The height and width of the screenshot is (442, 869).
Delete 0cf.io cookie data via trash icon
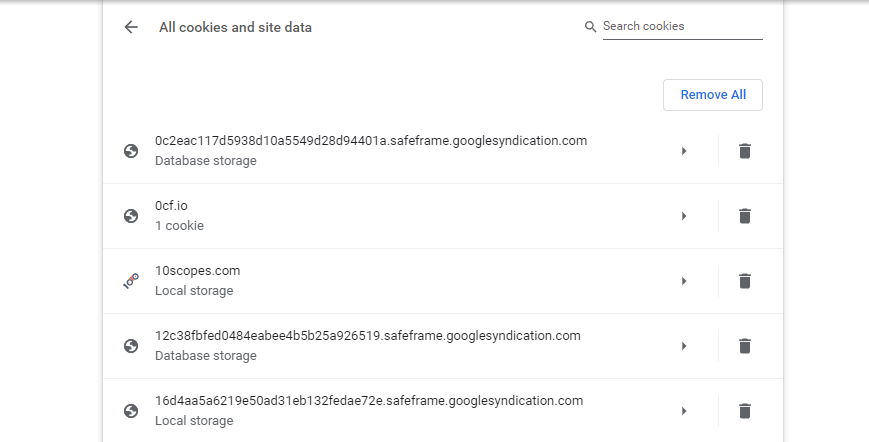744,216
